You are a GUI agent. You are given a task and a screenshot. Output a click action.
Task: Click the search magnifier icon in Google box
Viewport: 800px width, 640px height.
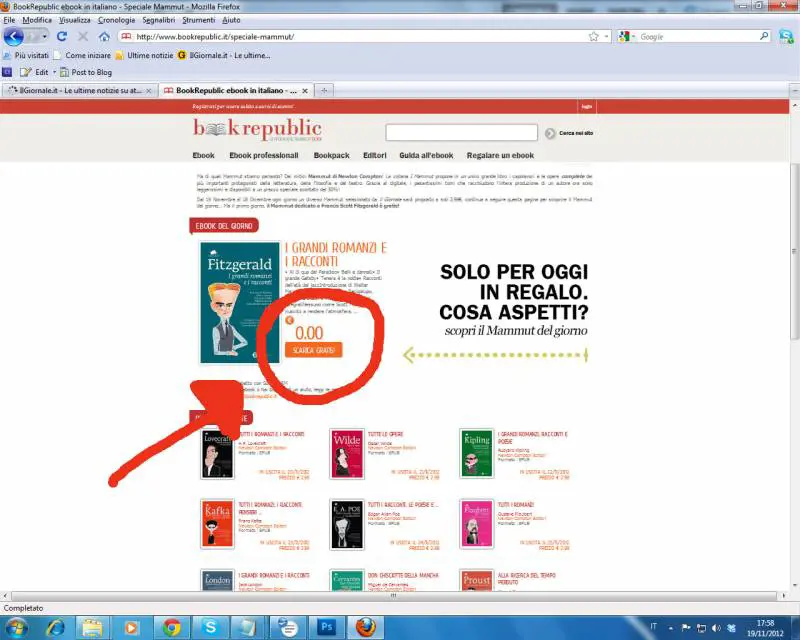pyautogui.click(x=764, y=36)
